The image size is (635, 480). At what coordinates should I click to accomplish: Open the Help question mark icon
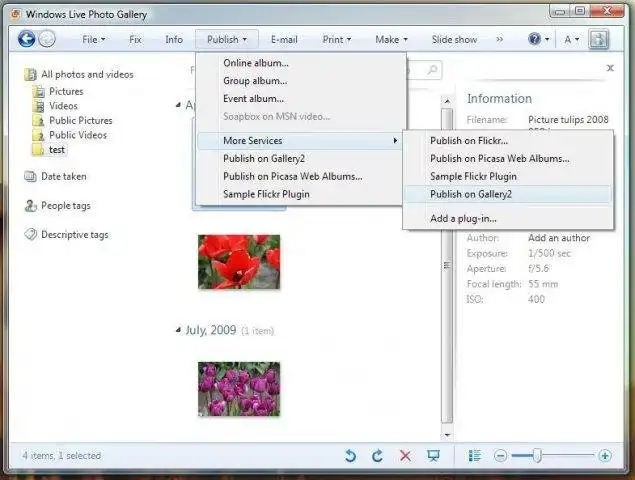(535, 39)
